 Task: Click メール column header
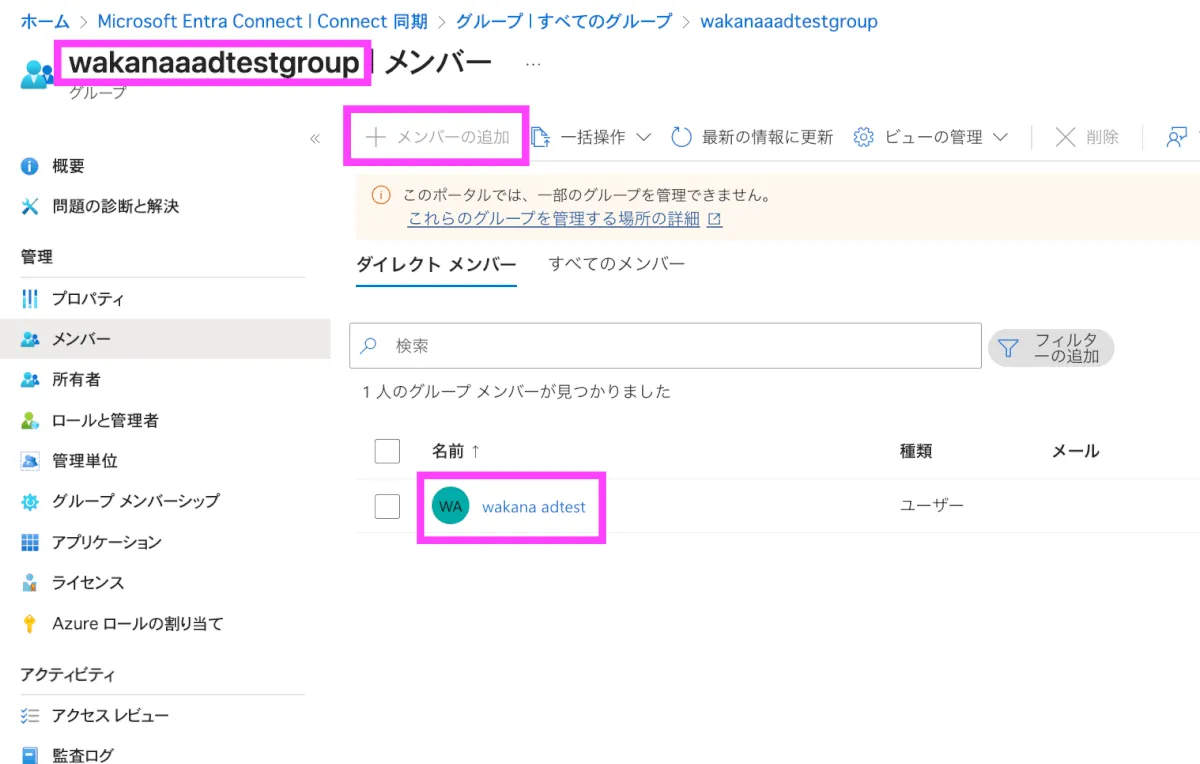[x=1076, y=451]
